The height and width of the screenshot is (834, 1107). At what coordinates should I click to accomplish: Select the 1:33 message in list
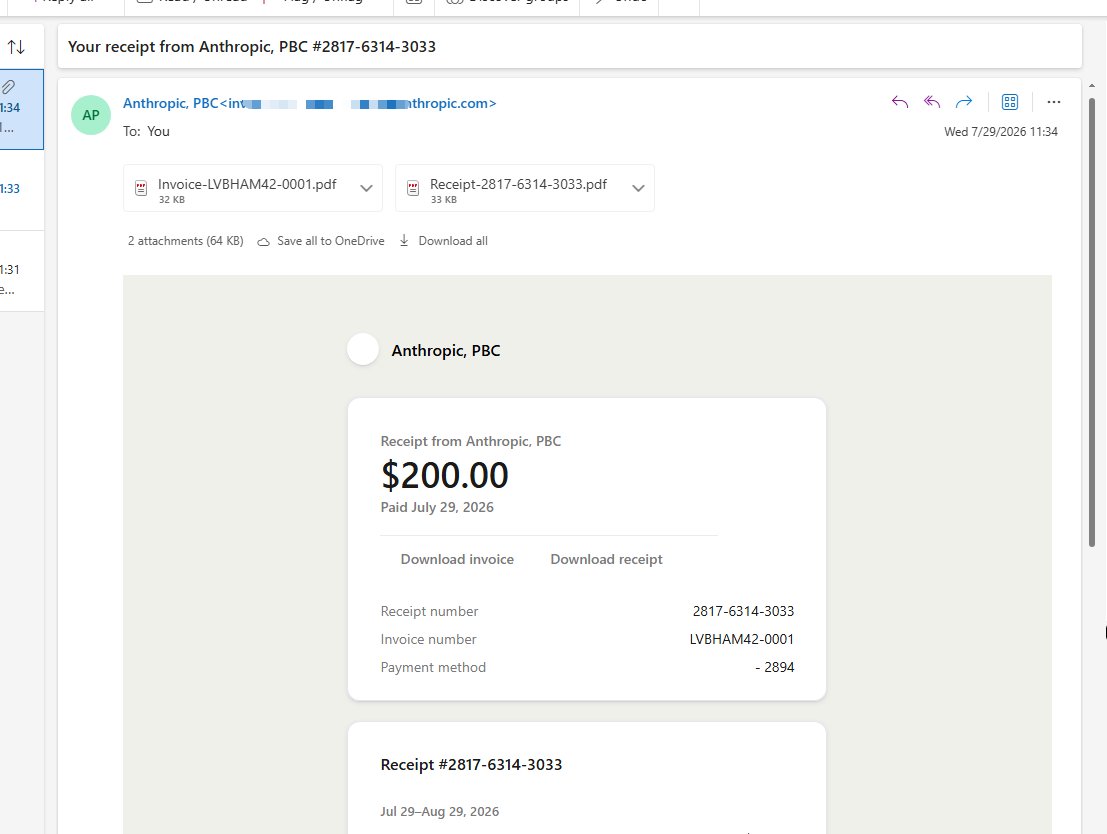click(21, 190)
